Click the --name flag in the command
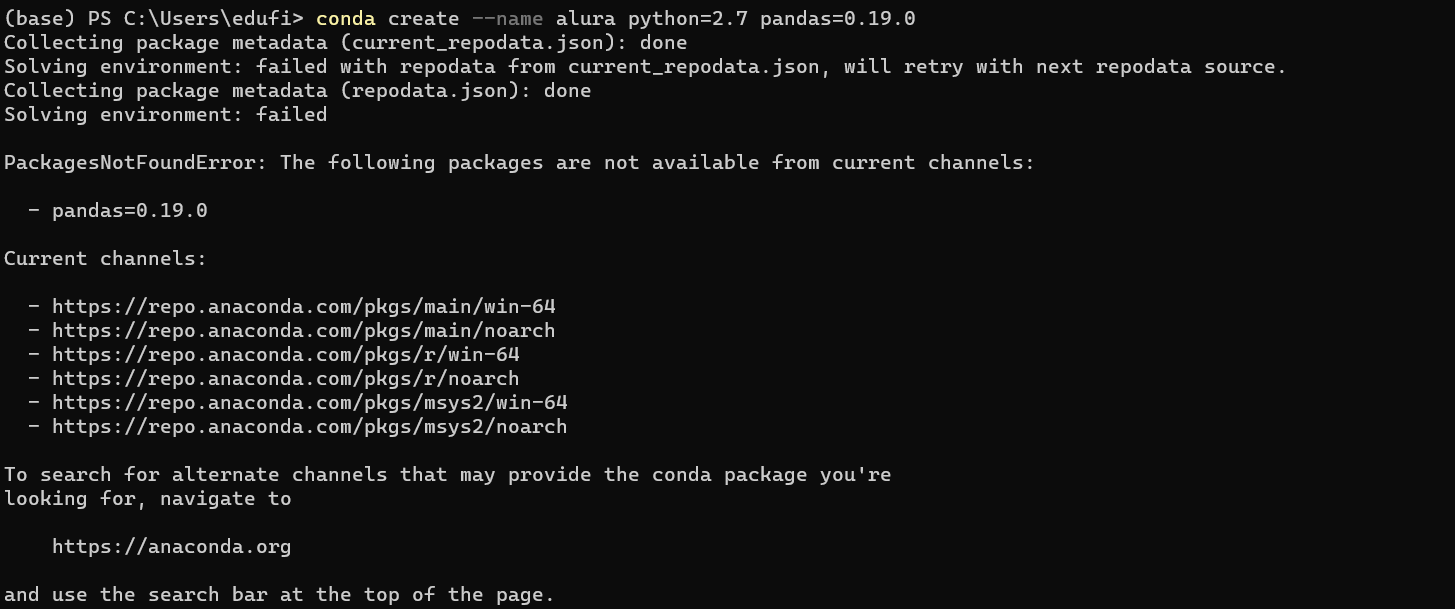 (x=508, y=19)
